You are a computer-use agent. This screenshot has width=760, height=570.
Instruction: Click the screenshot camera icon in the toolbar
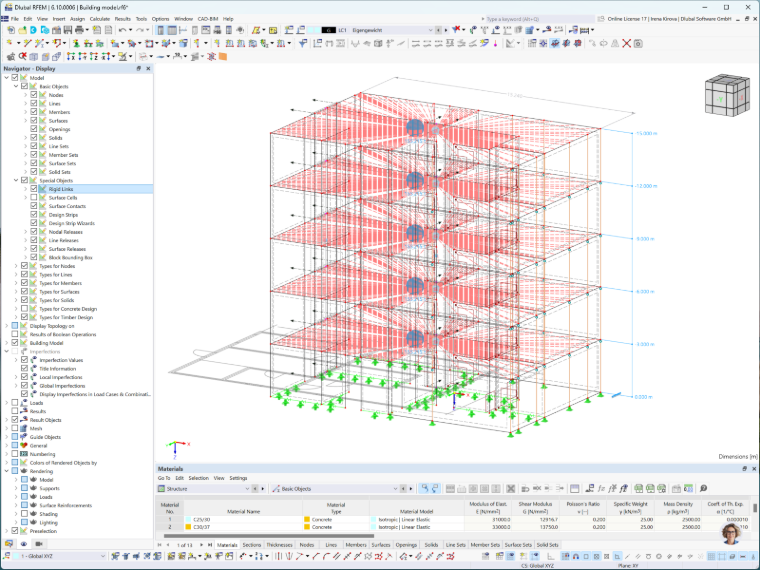[638, 43]
